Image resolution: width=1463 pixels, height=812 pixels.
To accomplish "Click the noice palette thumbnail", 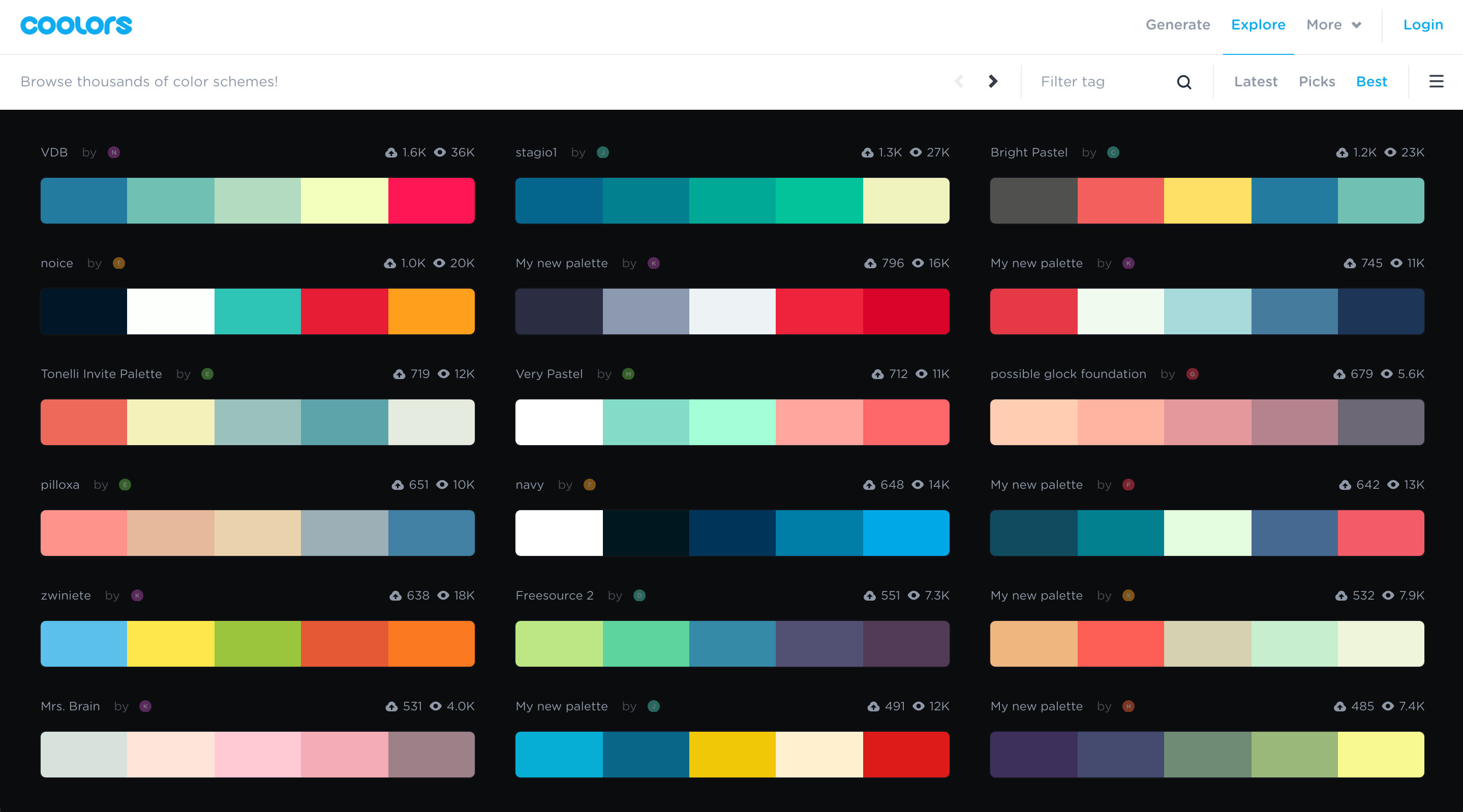I will coord(256,311).
